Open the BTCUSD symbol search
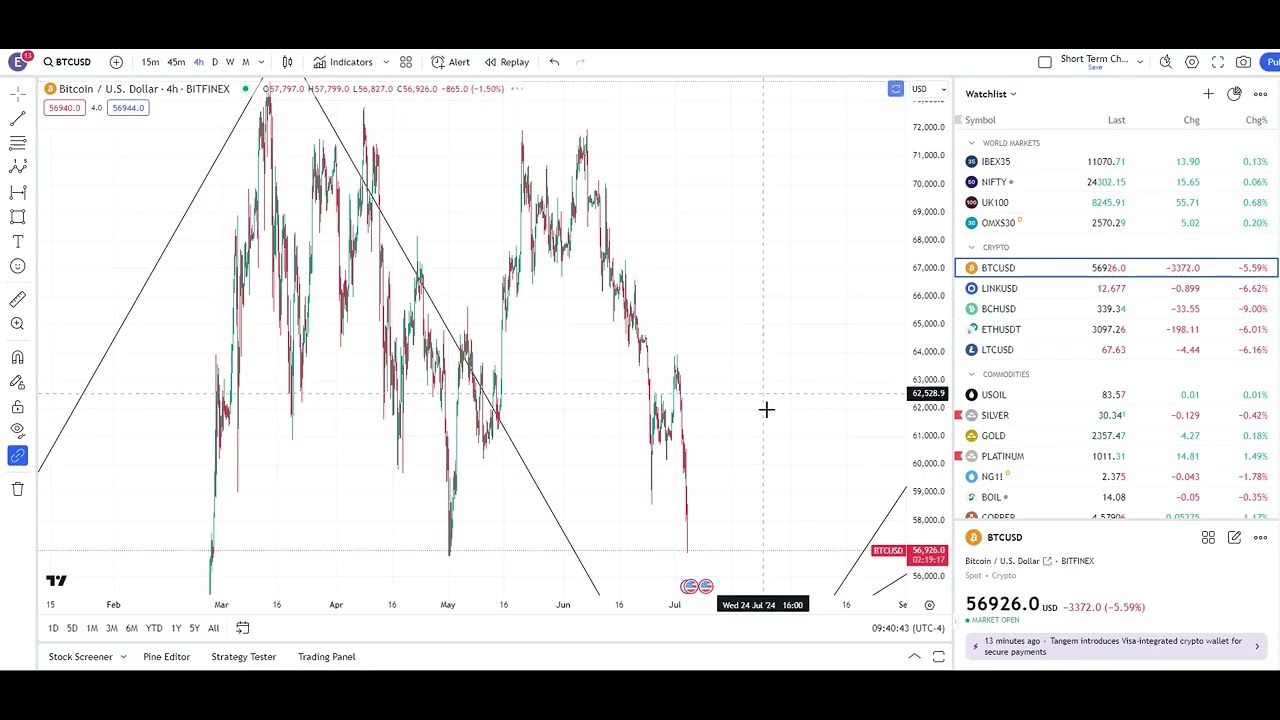1280x720 pixels. 67,62
